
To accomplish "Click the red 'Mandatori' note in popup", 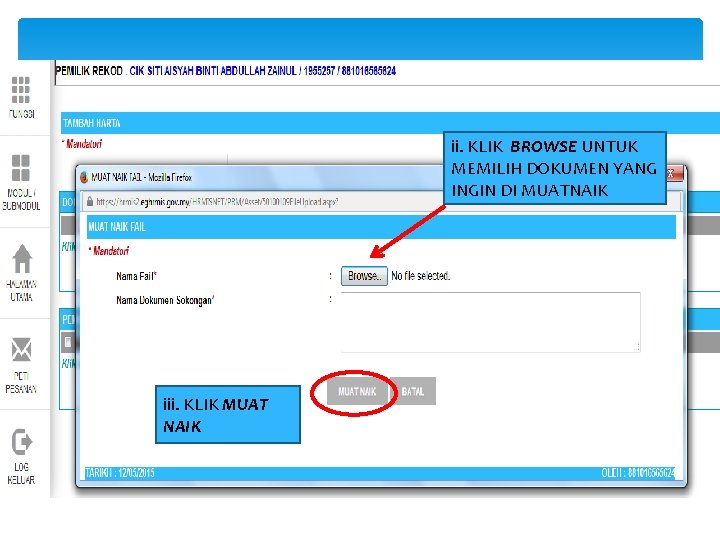I will 109,251.
